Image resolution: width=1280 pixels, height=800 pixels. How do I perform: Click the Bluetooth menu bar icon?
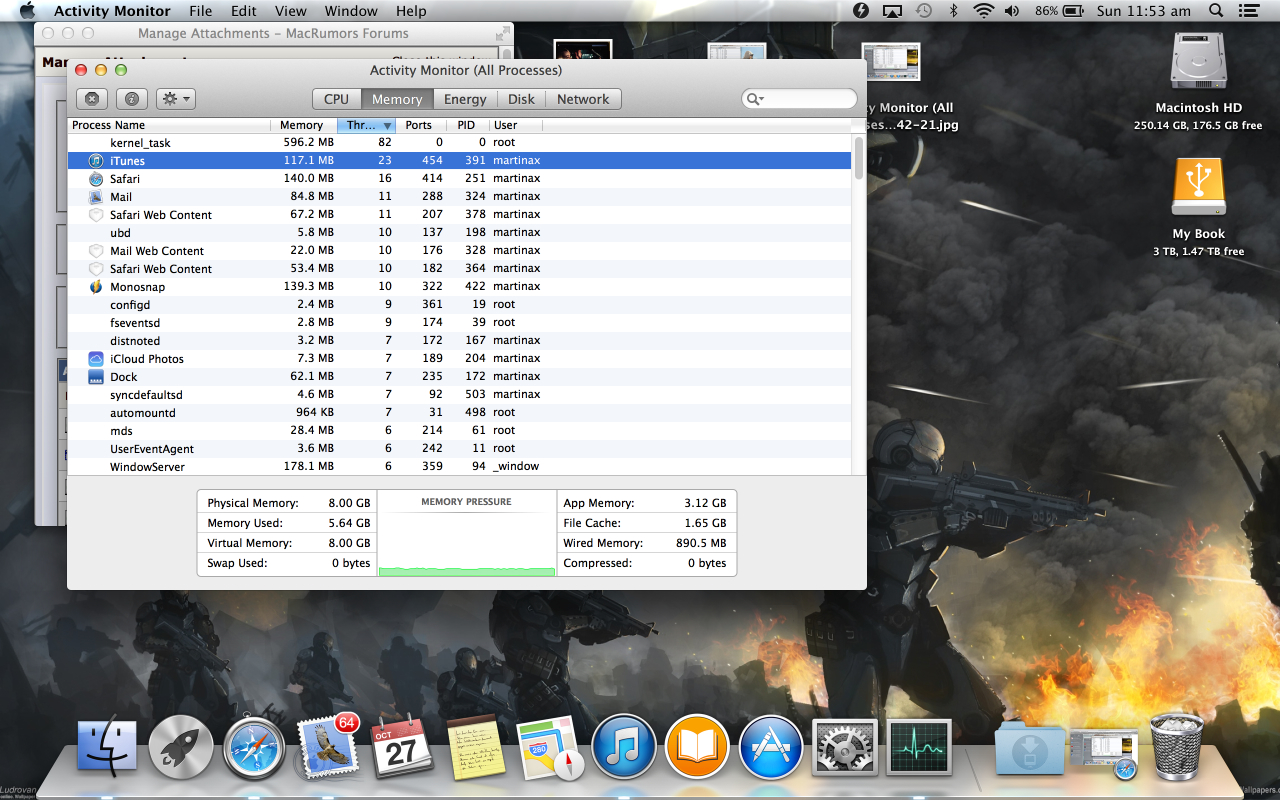[953, 11]
